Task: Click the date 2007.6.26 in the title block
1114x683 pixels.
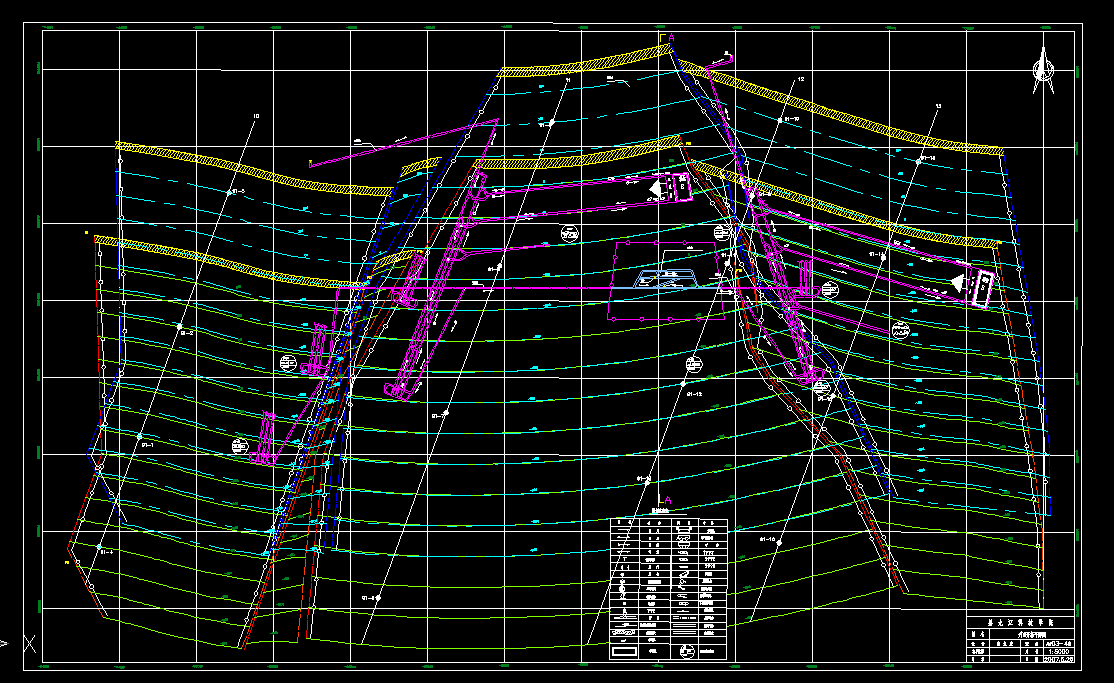Action: tap(1059, 659)
